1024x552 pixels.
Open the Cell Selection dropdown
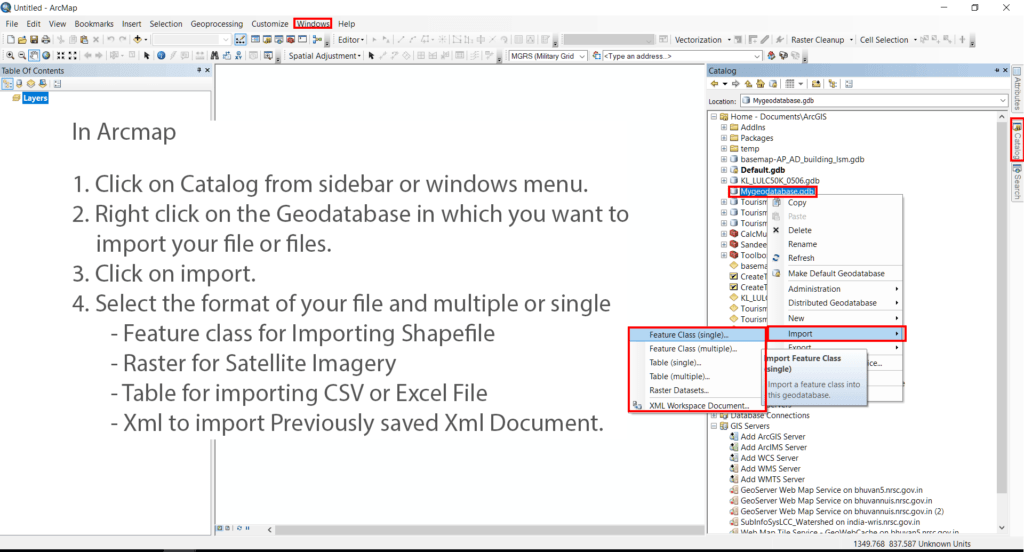point(888,40)
